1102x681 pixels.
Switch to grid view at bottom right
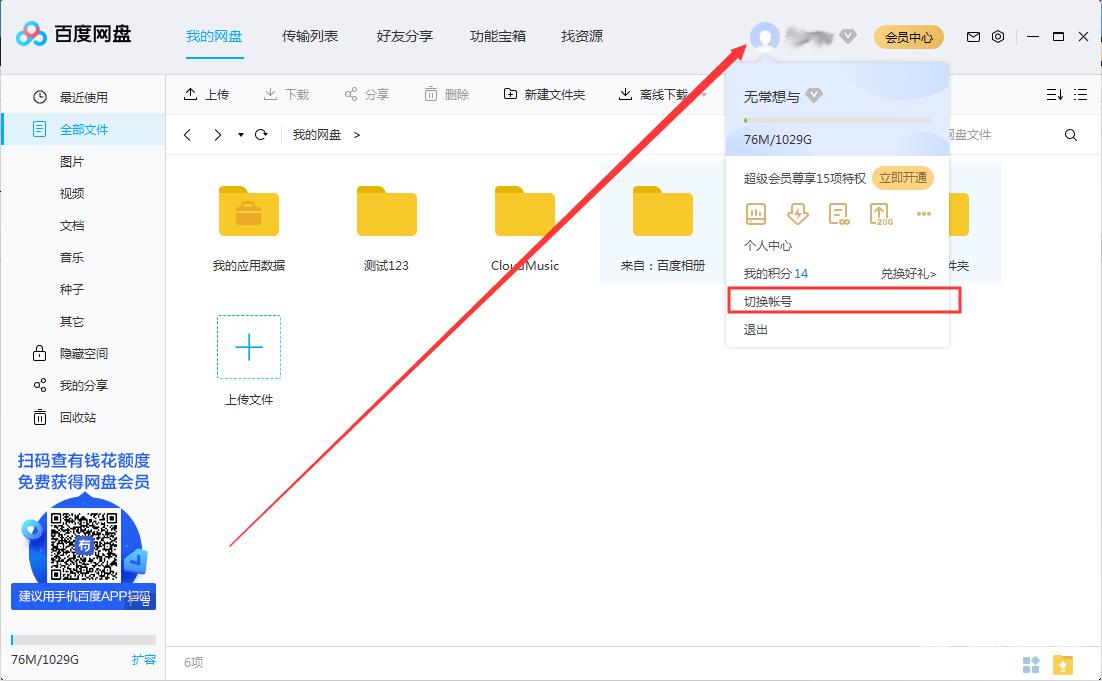tap(1031, 663)
